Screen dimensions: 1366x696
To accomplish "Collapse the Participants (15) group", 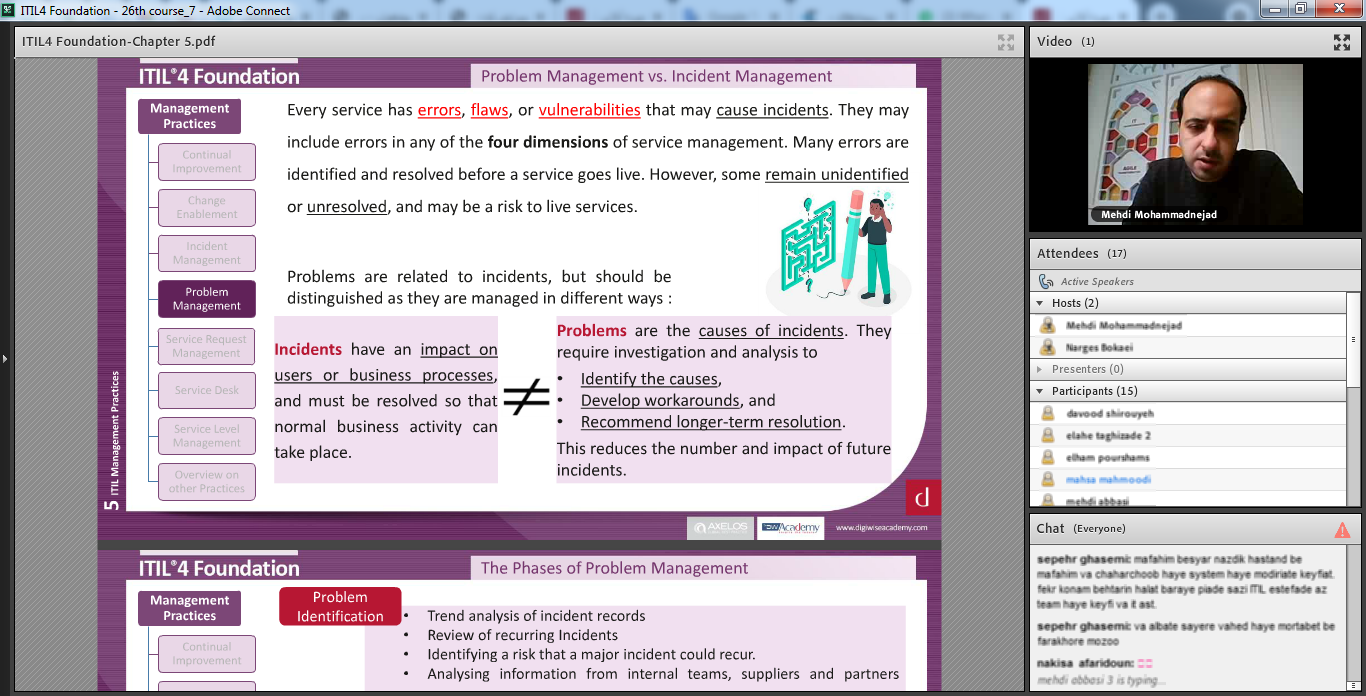I will (1040, 391).
